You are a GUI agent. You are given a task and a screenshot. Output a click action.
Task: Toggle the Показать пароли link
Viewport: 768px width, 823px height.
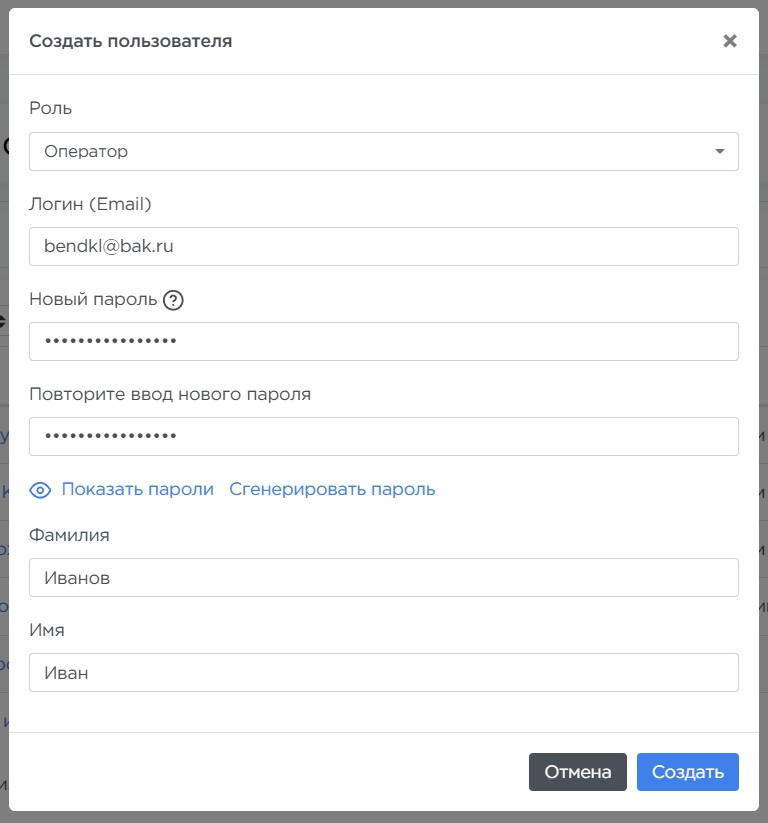coord(137,489)
